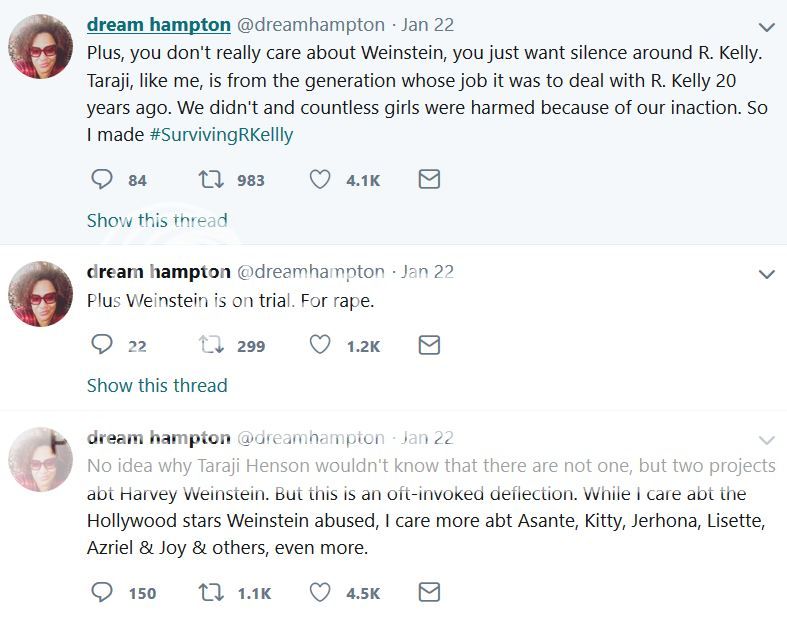
Task: Retweet the tweet with 299 retweets
Action: (x=211, y=345)
